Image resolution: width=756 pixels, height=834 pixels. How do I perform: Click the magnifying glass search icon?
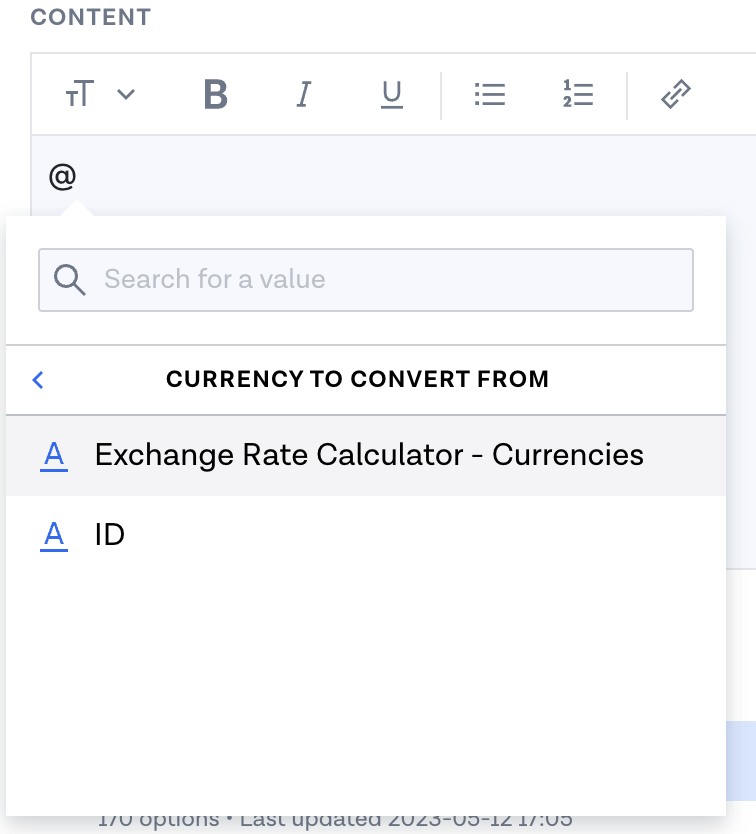69,279
